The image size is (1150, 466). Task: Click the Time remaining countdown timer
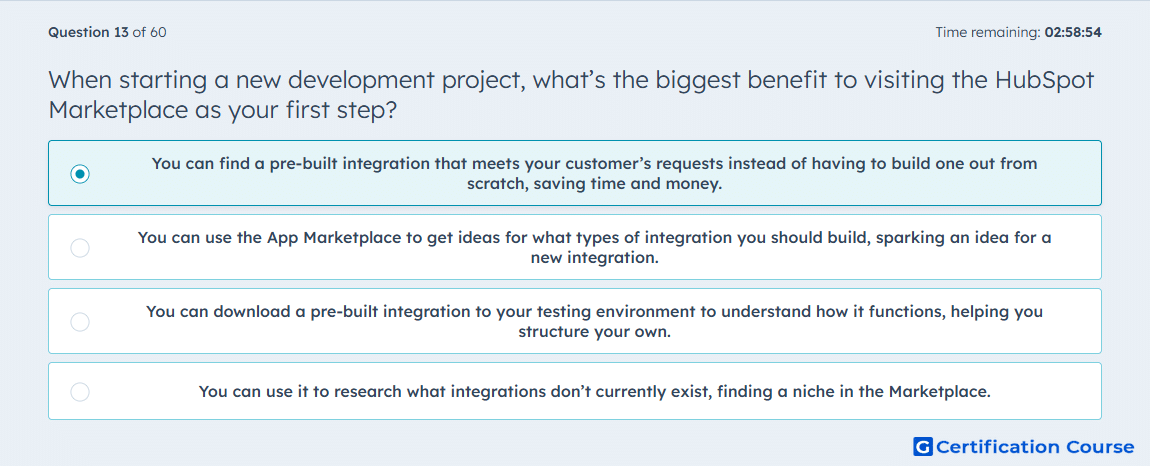1018,32
